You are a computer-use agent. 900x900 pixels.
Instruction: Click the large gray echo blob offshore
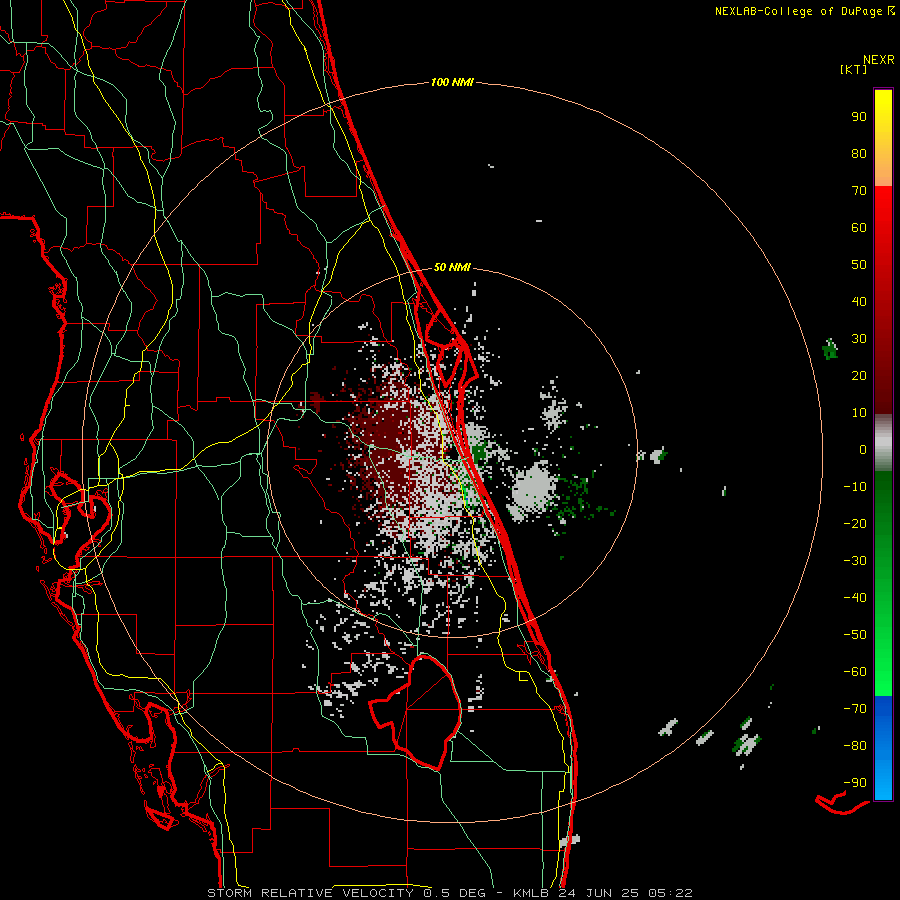pyautogui.click(x=534, y=488)
